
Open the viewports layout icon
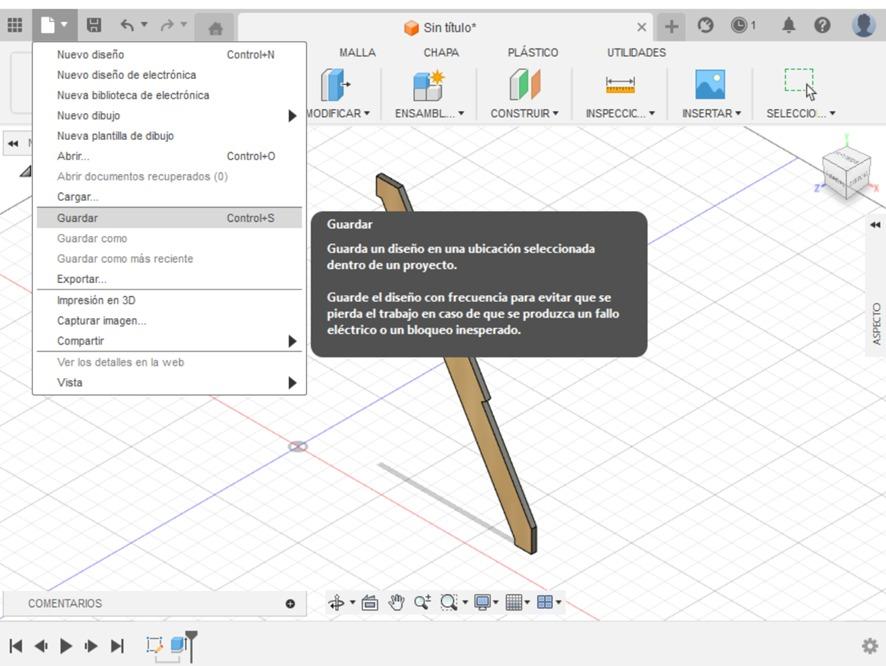pos(544,602)
